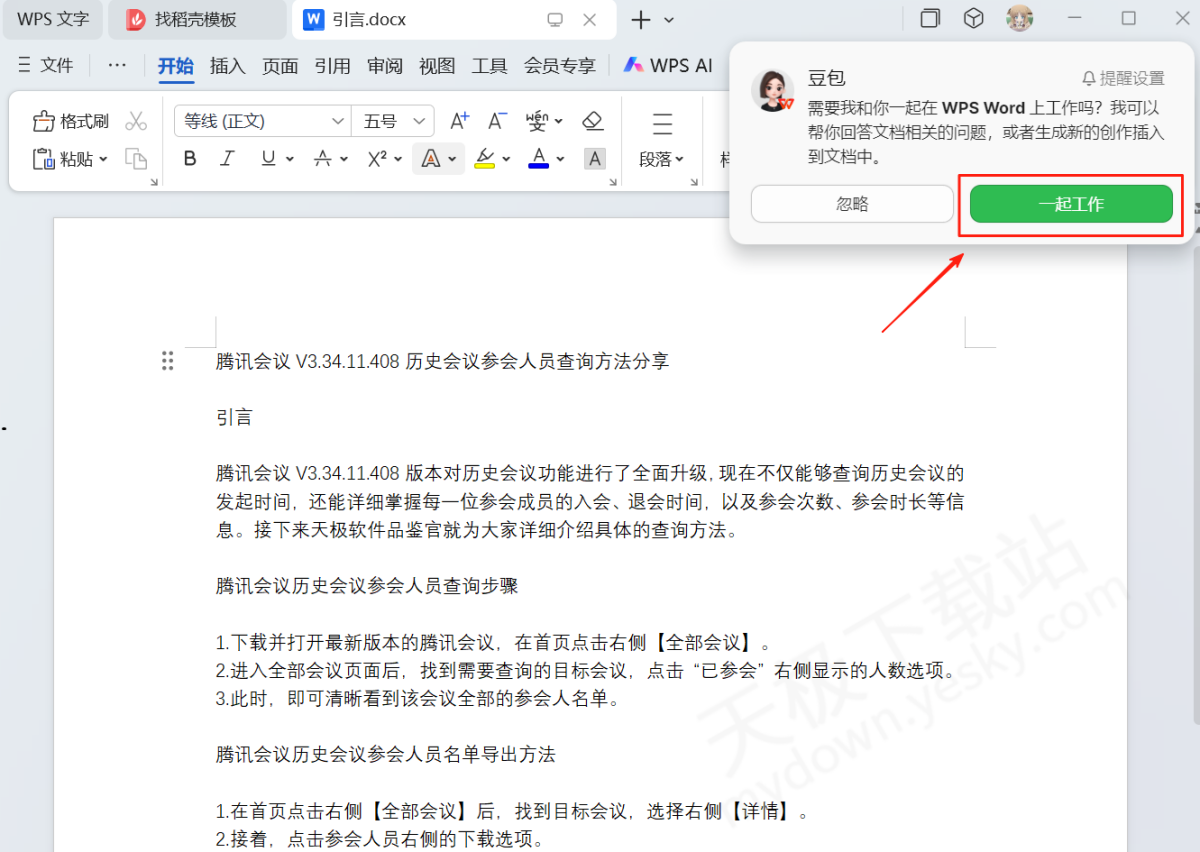The image size is (1200, 852).
Task: Switch to the WPS 文字 tab
Action: [x=53, y=20]
